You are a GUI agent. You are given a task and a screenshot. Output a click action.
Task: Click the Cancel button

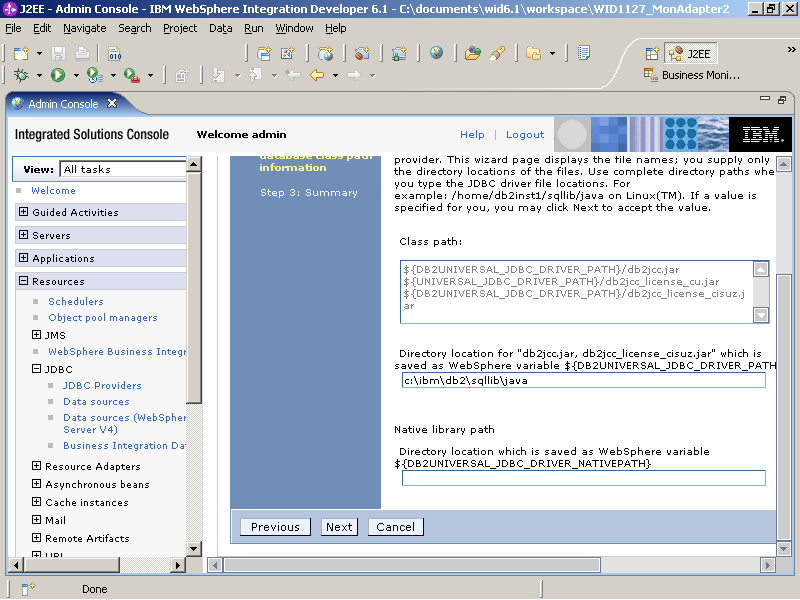[x=395, y=527]
